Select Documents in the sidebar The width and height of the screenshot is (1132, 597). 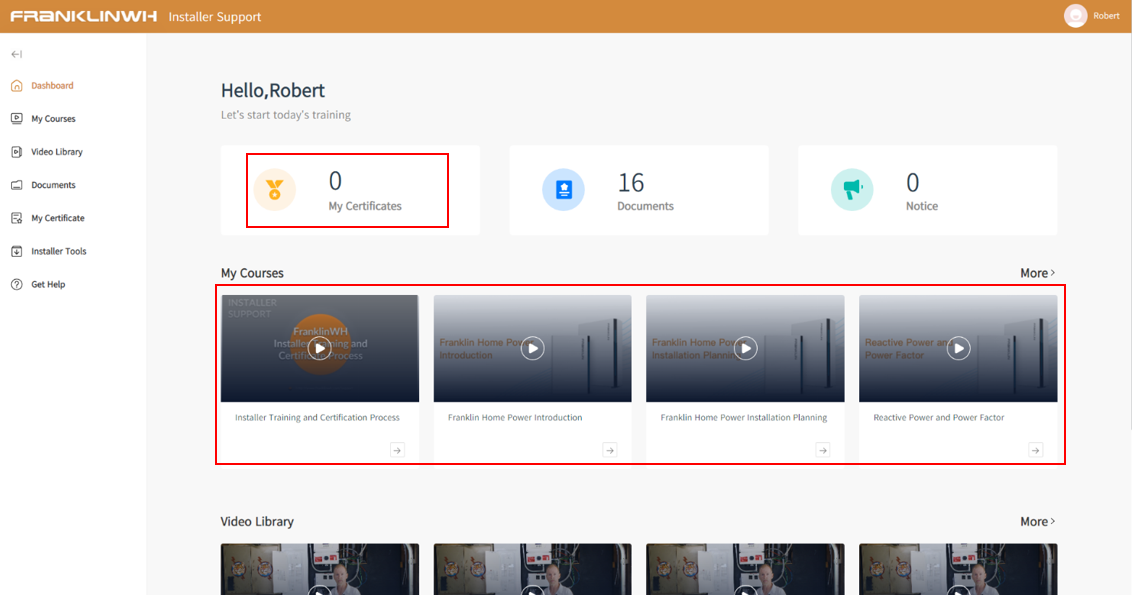pos(53,185)
